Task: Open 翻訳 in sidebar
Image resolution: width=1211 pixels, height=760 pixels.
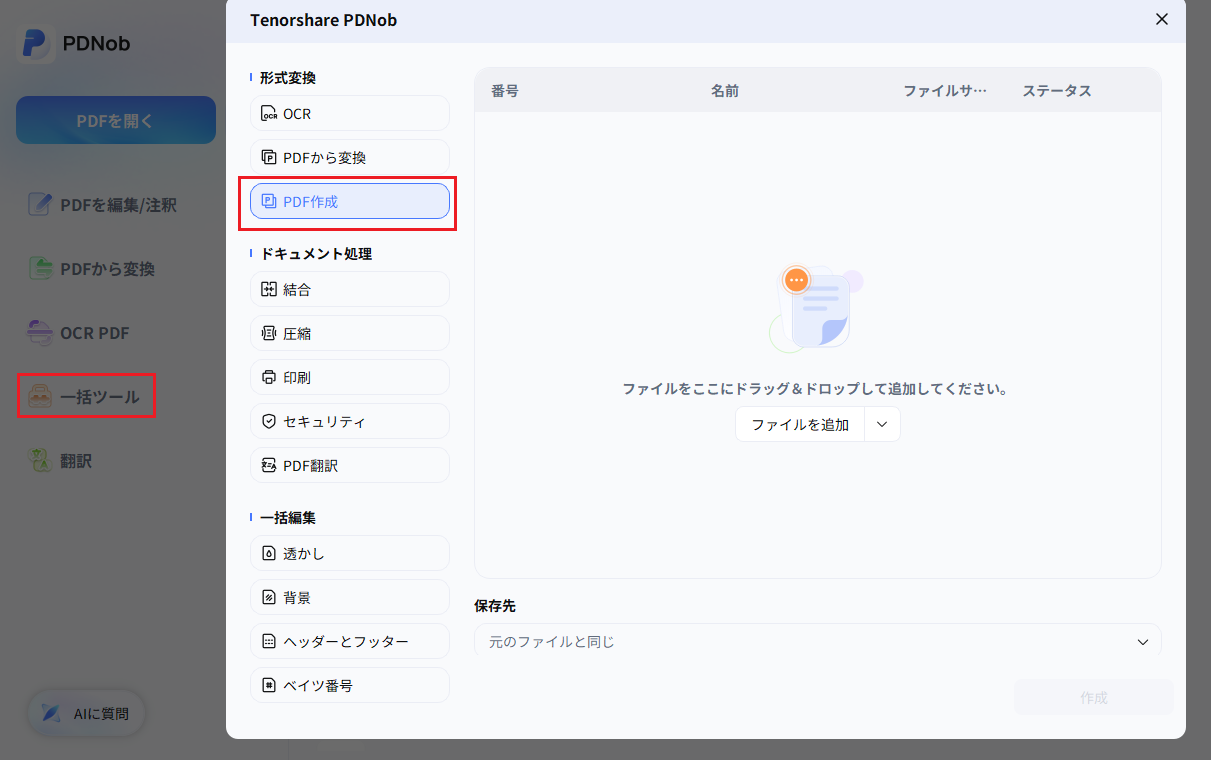Action: tap(60, 461)
